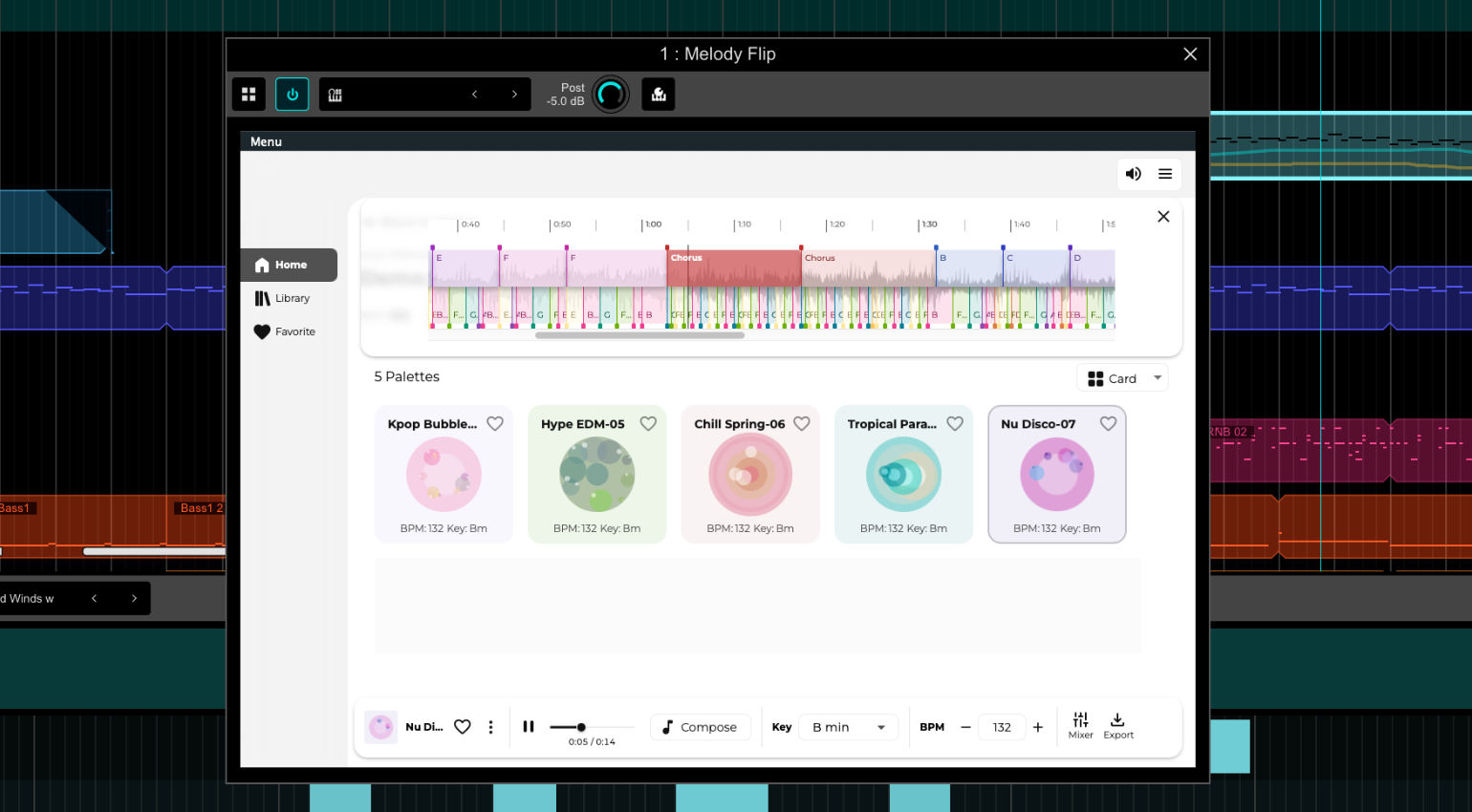Pause playback of the current palette
This screenshot has width=1472, height=812.
pyautogui.click(x=529, y=727)
